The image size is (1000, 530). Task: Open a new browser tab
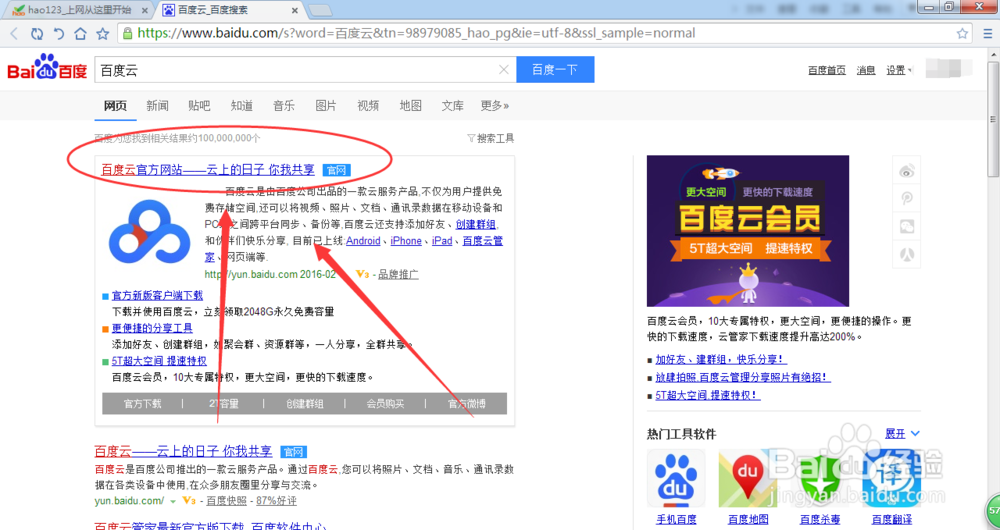320,10
